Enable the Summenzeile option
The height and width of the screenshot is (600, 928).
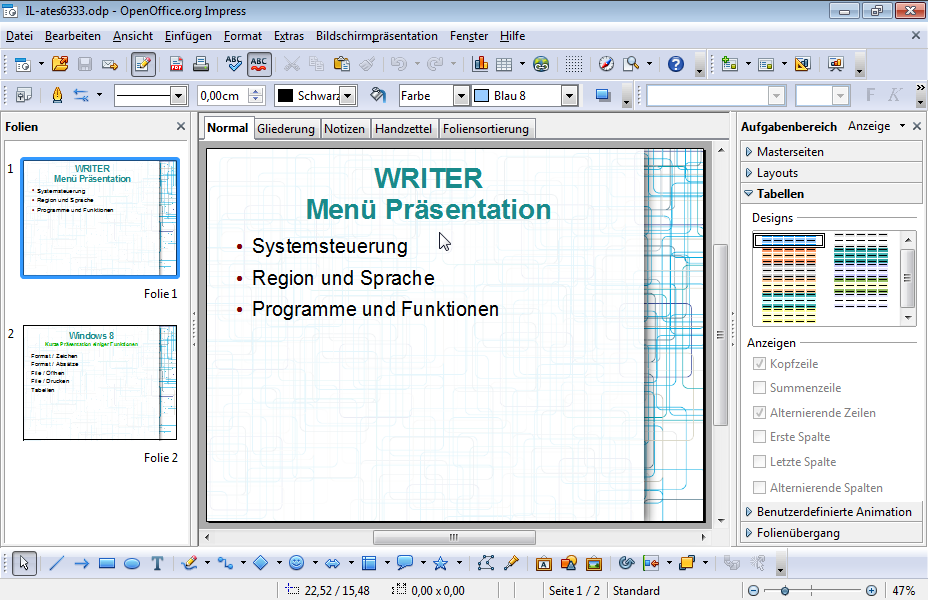click(x=759, y=388)
